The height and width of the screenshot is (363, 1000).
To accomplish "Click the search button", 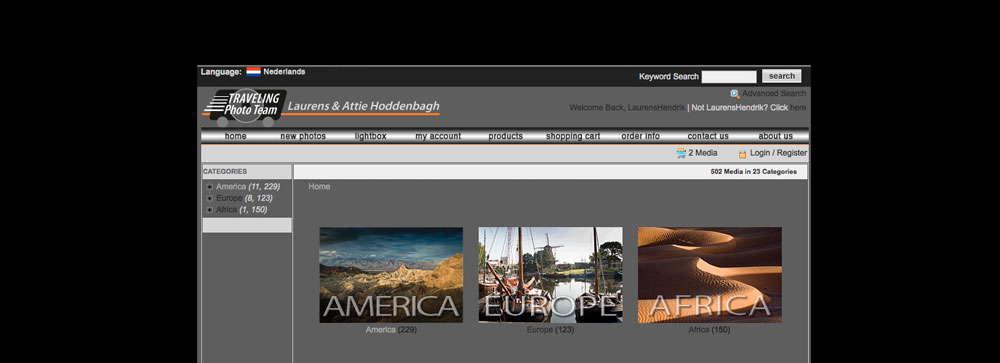I will click(x=781, y=76).
